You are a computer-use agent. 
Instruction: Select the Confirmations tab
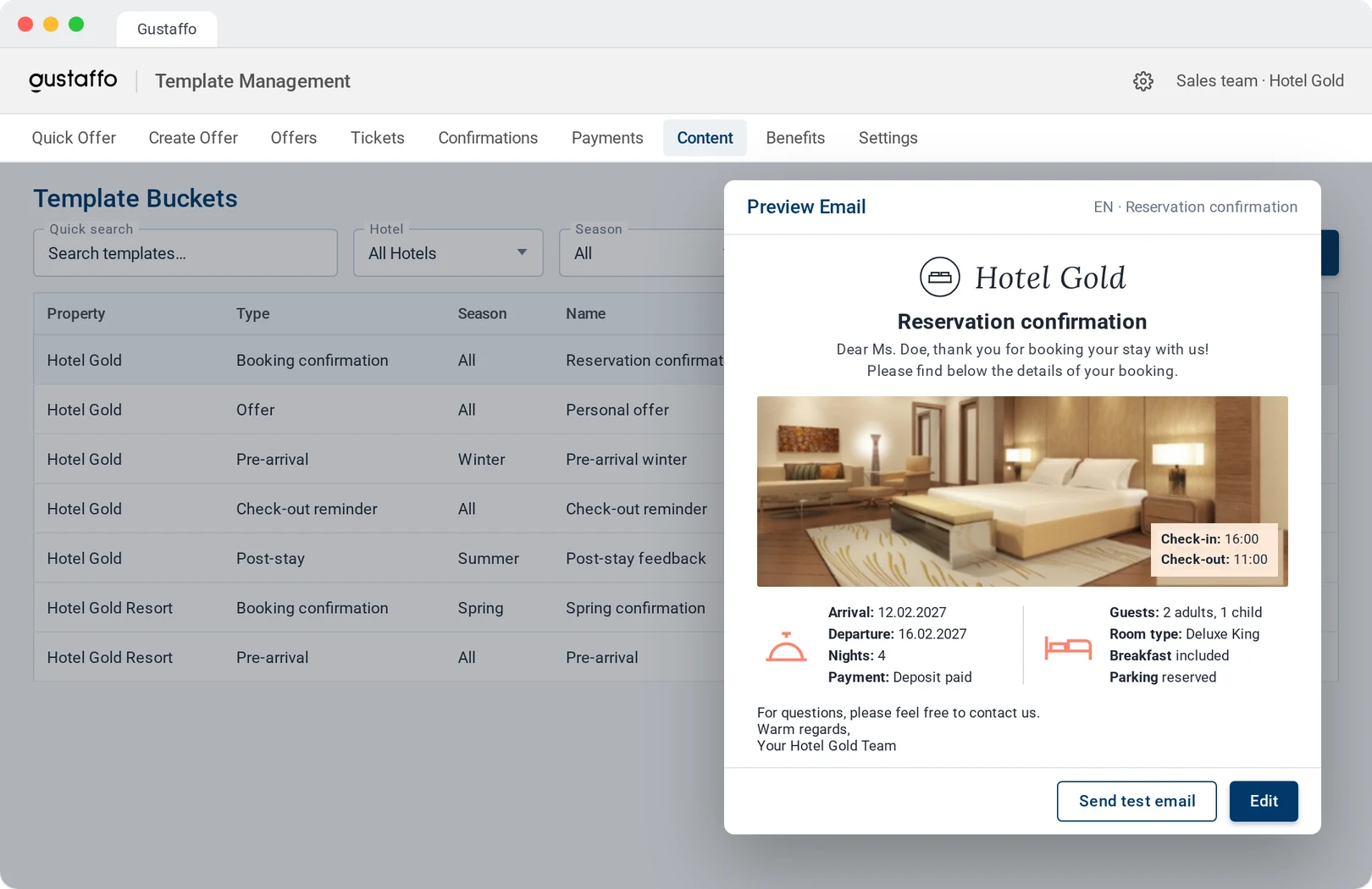coord(488,138)
